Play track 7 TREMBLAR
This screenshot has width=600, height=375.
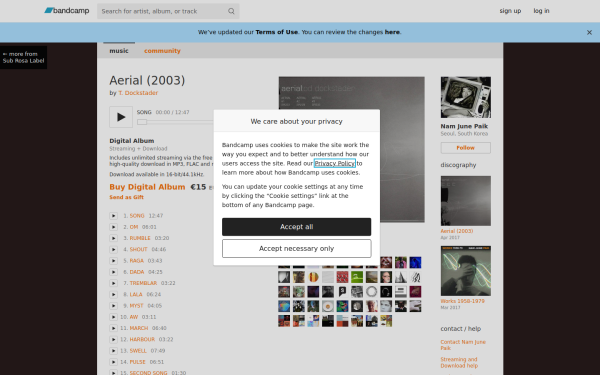114,283
